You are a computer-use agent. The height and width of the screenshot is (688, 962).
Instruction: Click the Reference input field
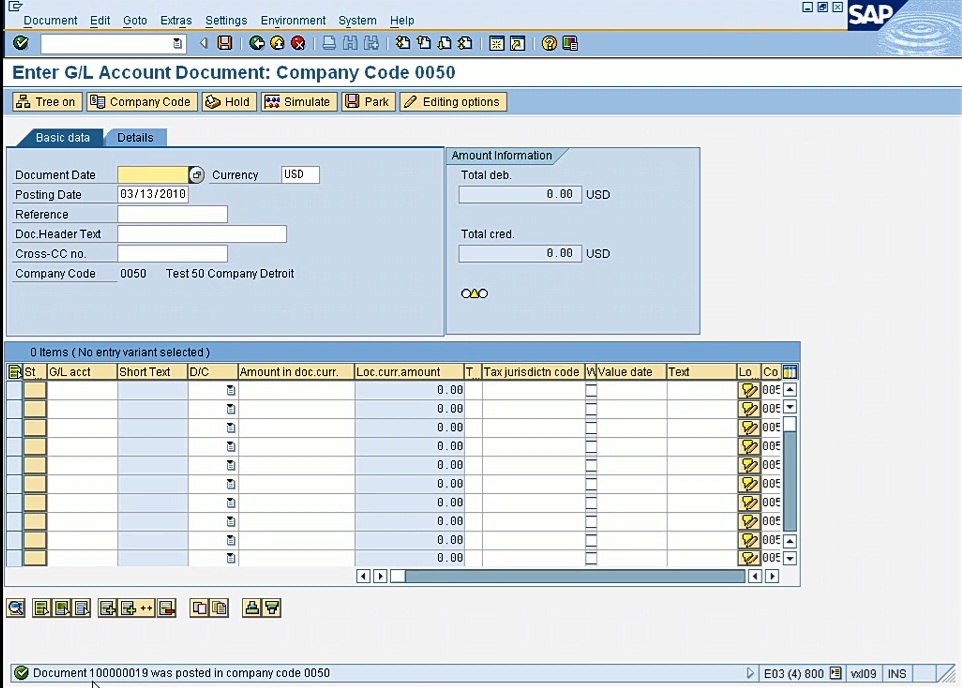point(172,214)
